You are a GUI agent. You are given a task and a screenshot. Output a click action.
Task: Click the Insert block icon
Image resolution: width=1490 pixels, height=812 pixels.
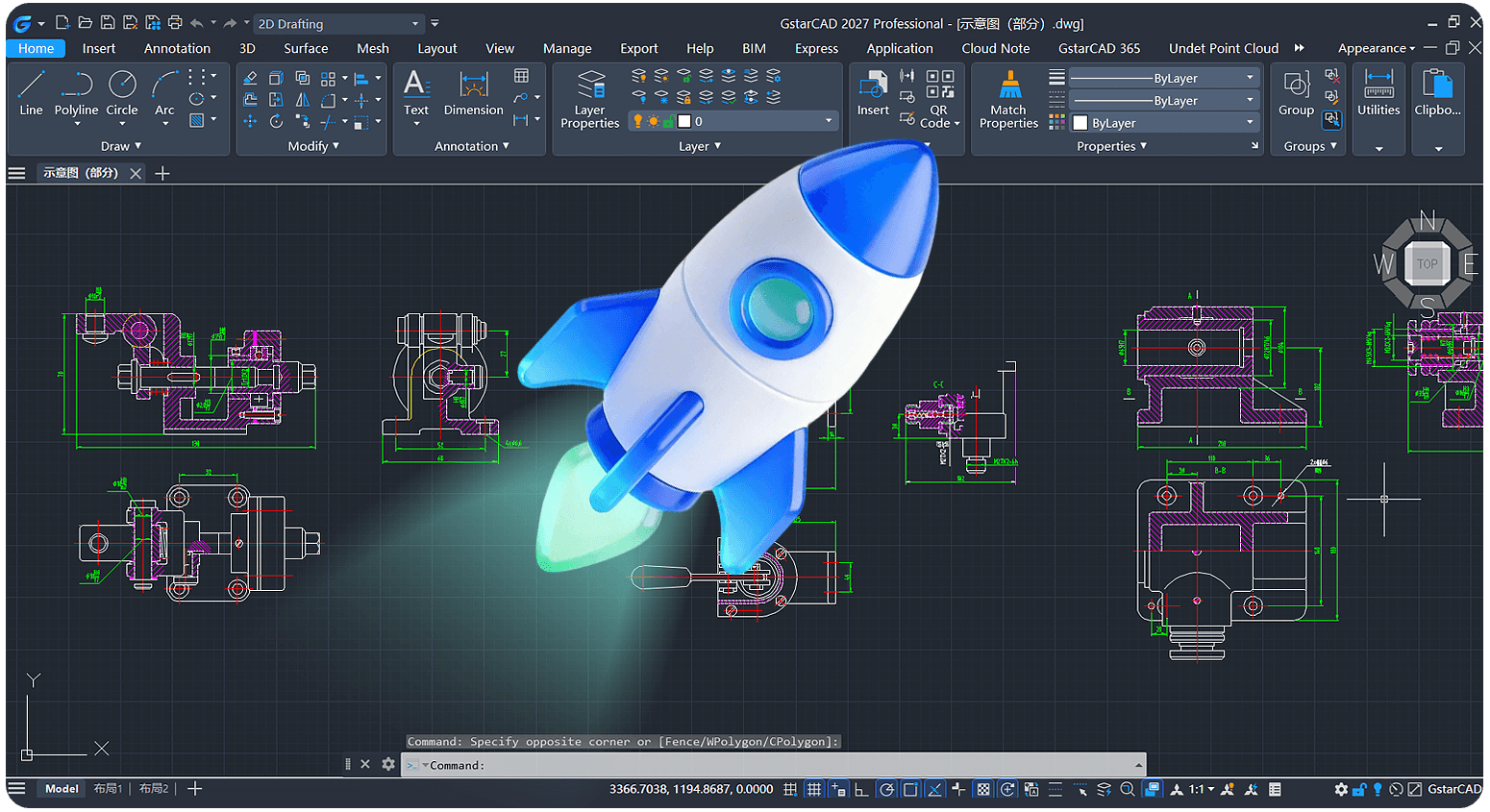tap(873, 93)
